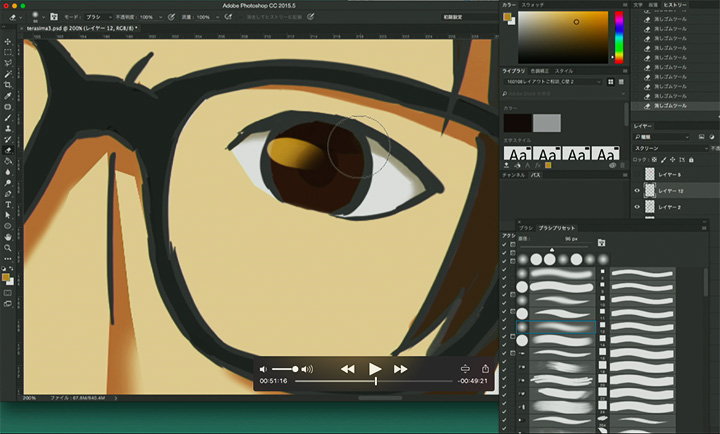Screen dimensions: 720x434
Task: Switch to the ブラシプリセット tab
Action: coord(557,228)
